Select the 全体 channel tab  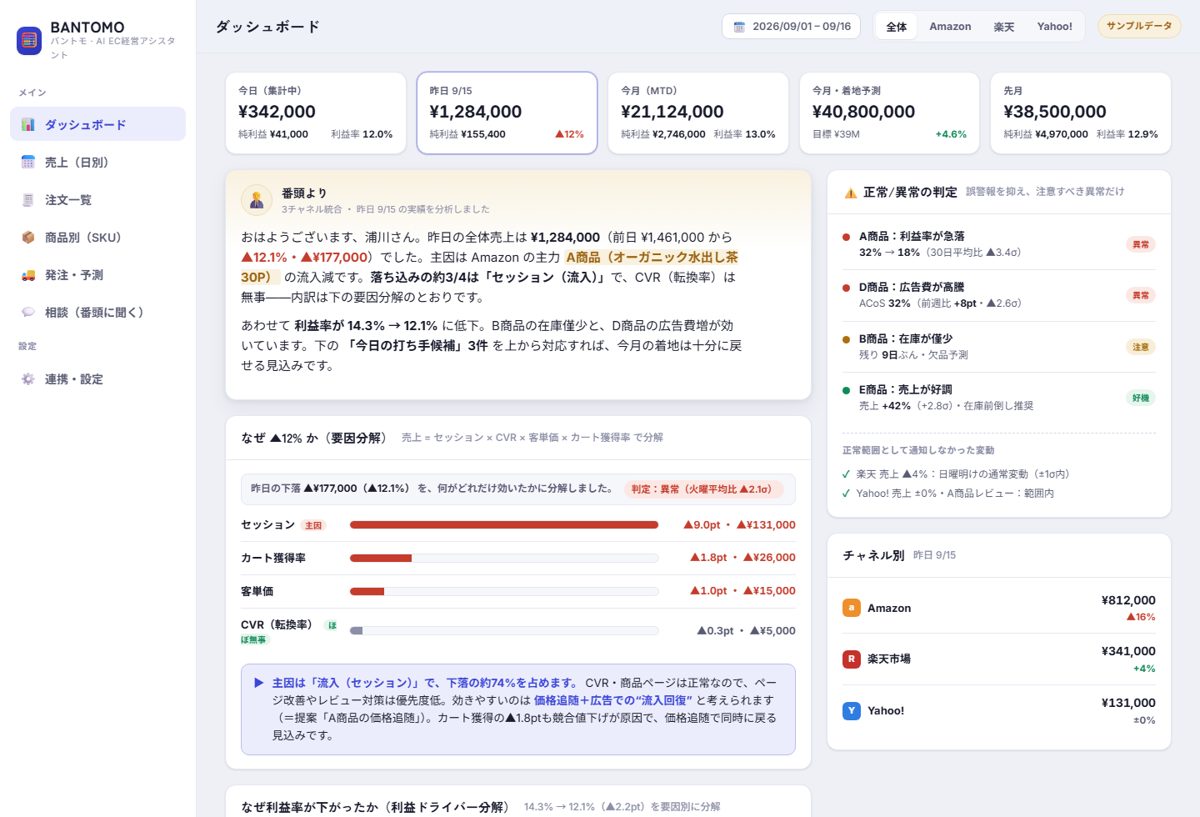tap(897, 27)
